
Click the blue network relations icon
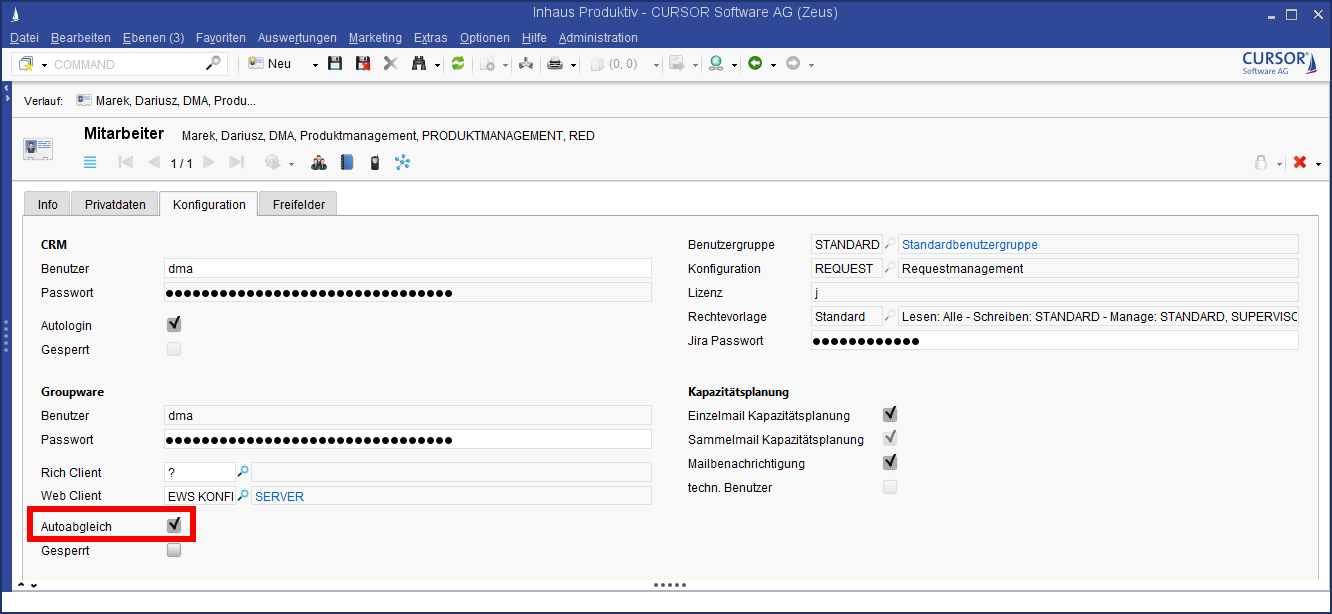[x=402, y=162]
